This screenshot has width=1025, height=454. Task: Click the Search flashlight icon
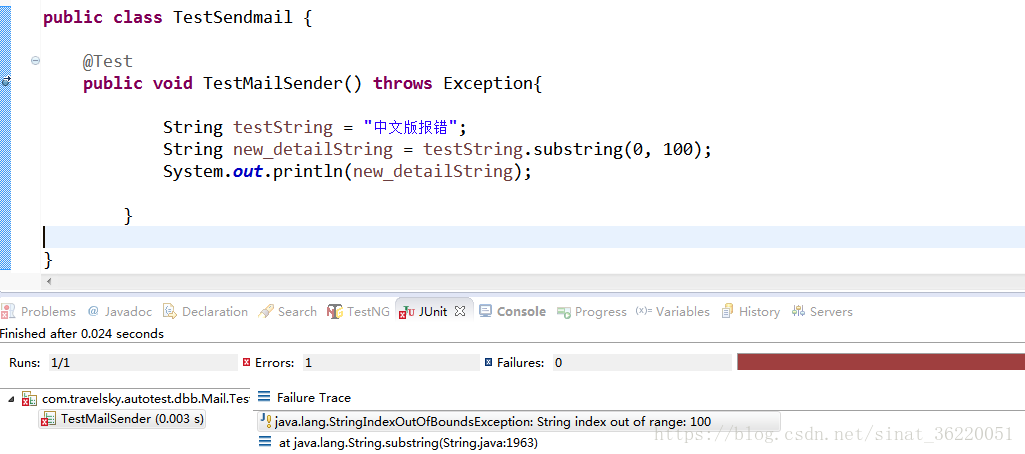pyautogui.click(x=265, y=312)
